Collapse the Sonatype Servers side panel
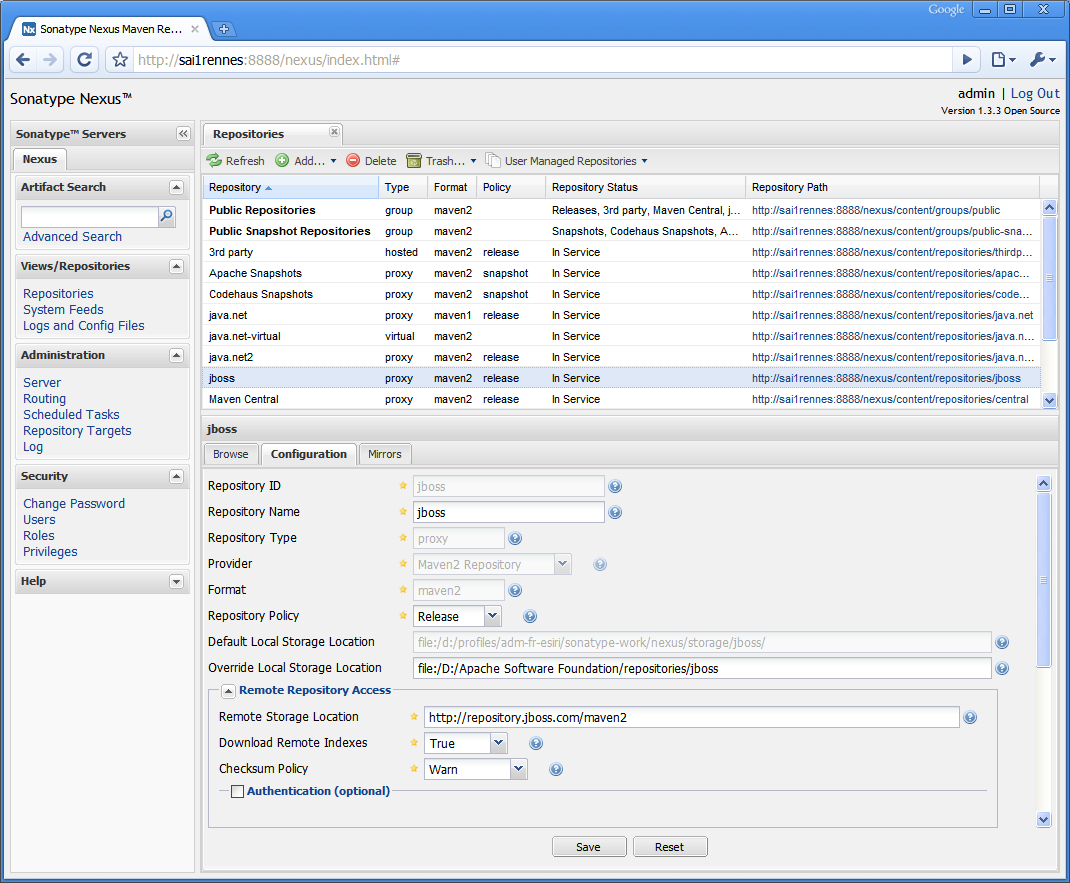The image size is (1070, 883). point(183,134)
